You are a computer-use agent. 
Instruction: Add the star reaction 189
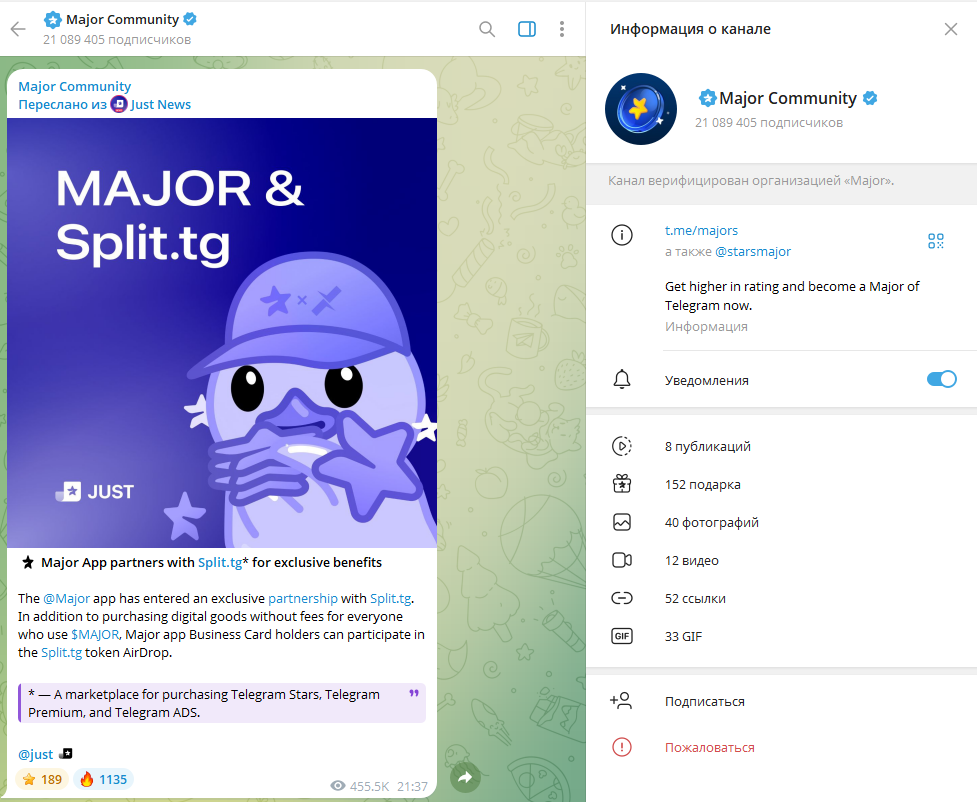pos(42,779)
